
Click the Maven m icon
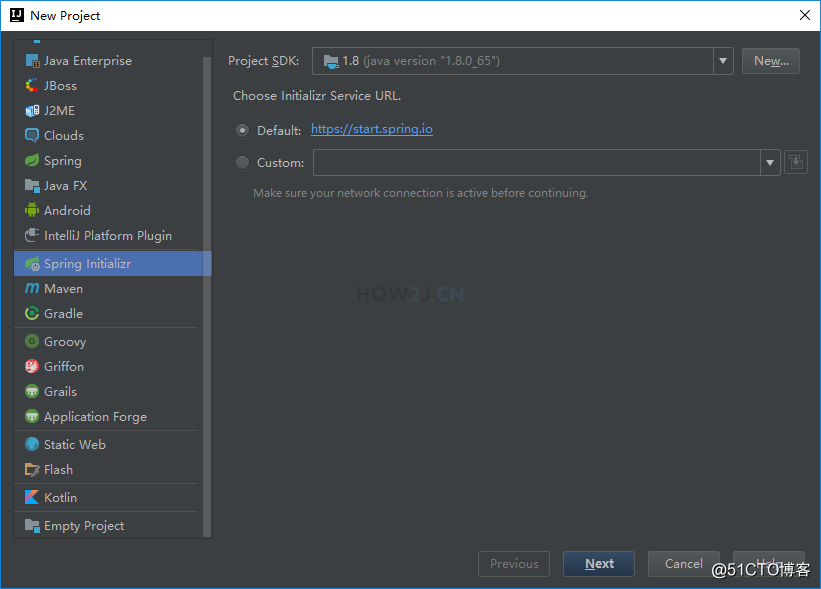pyautogui.click(x=32, y=288)
